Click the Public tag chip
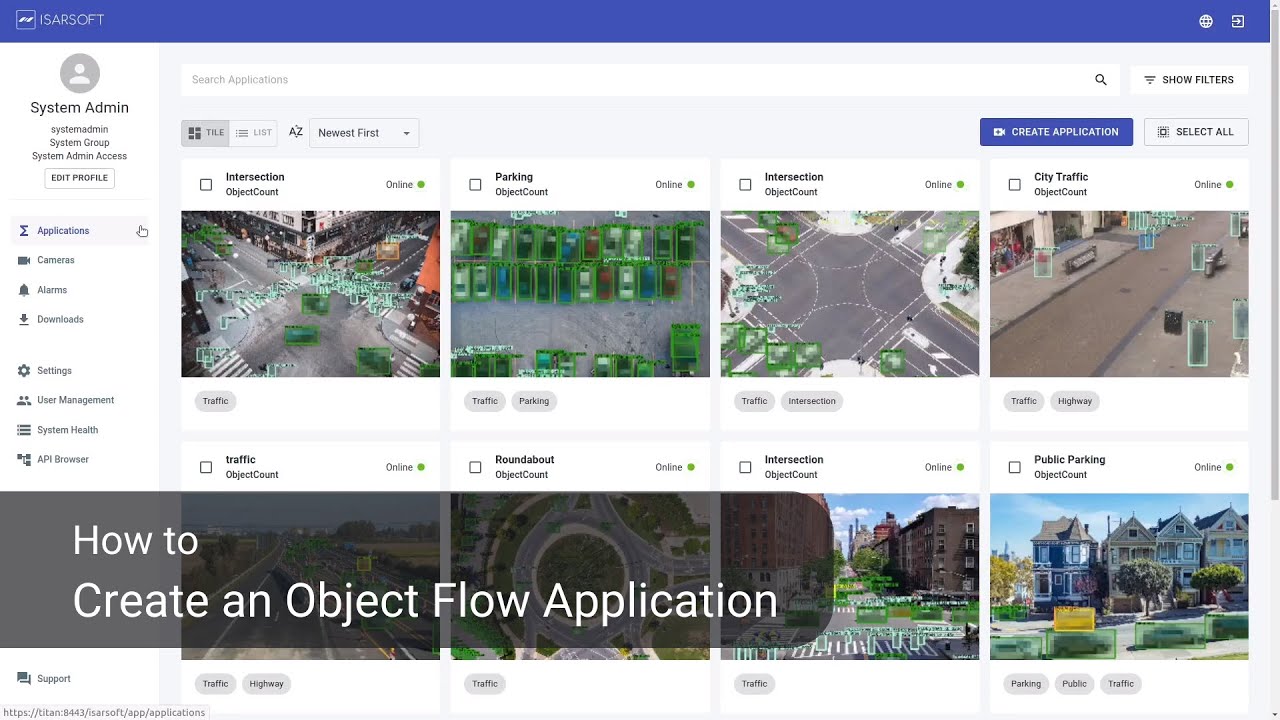The width and height of the screenshot is (1280, 720). (x=1074, y=684)
